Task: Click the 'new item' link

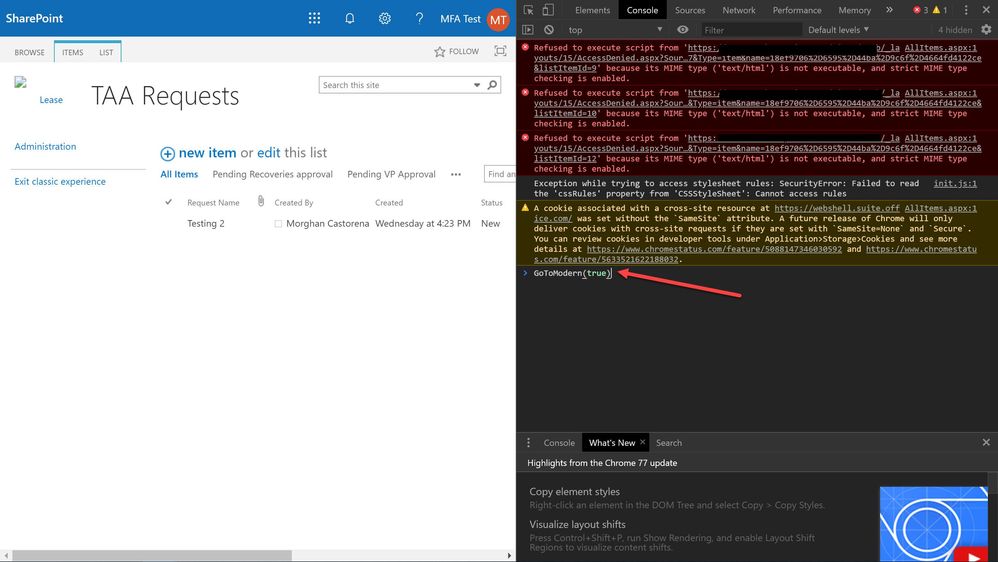Action: click(207, 153)
